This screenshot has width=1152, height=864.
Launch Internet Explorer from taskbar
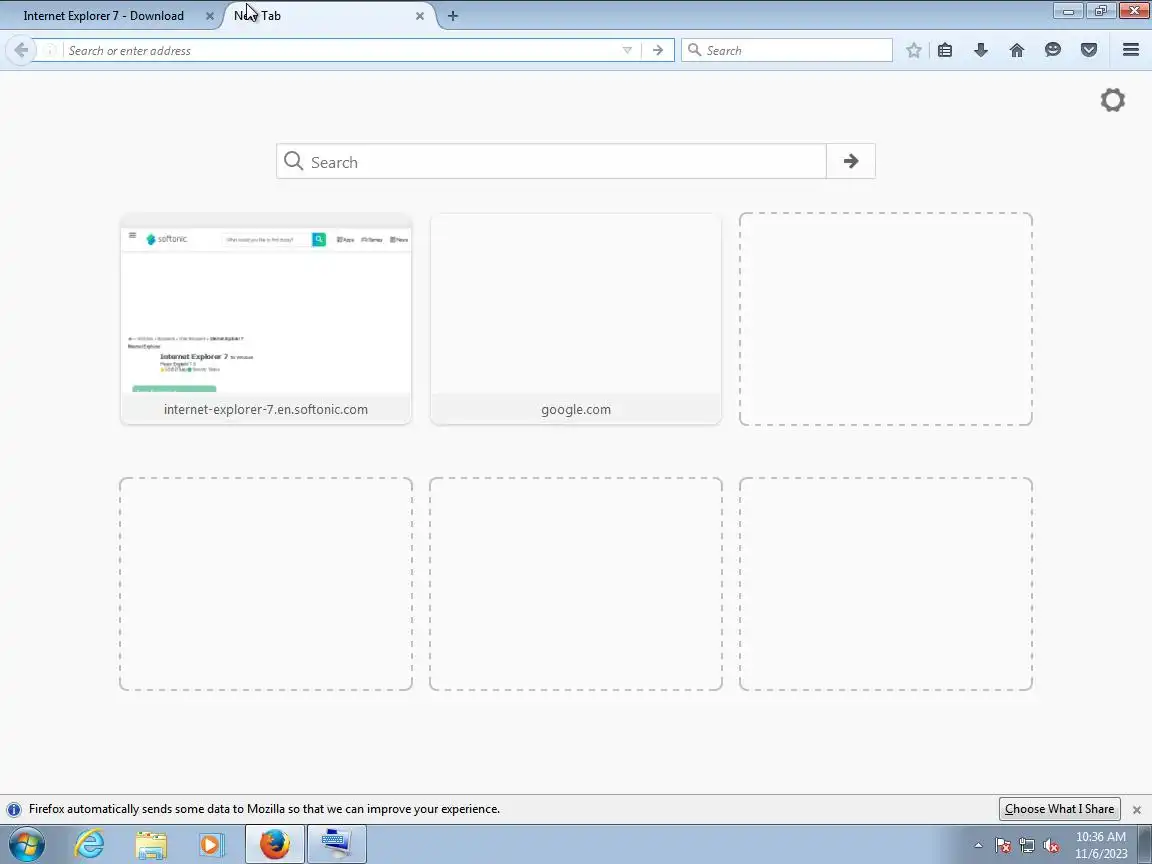89,844
